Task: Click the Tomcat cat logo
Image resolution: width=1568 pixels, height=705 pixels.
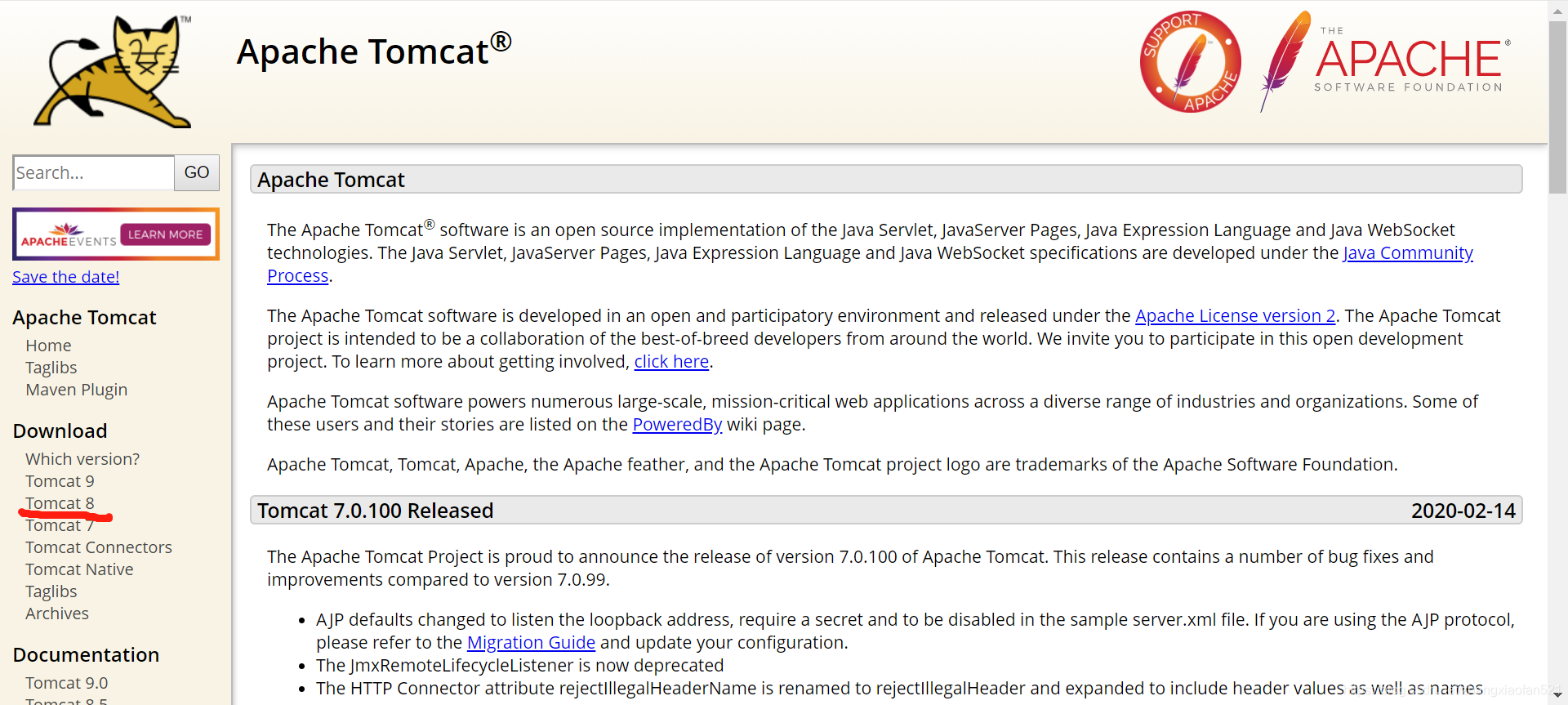Action: (x=113, y=71)
